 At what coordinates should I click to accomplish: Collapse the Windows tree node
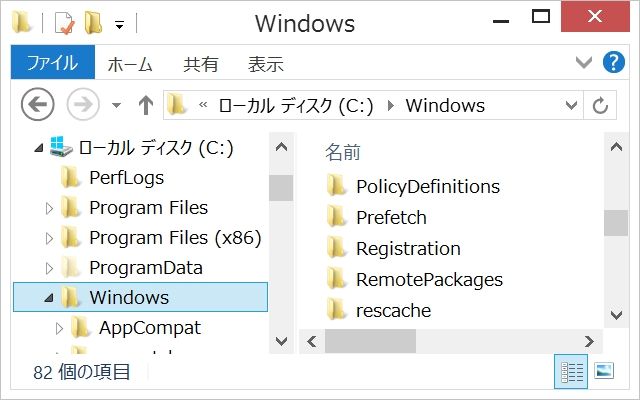click(49, 298)
